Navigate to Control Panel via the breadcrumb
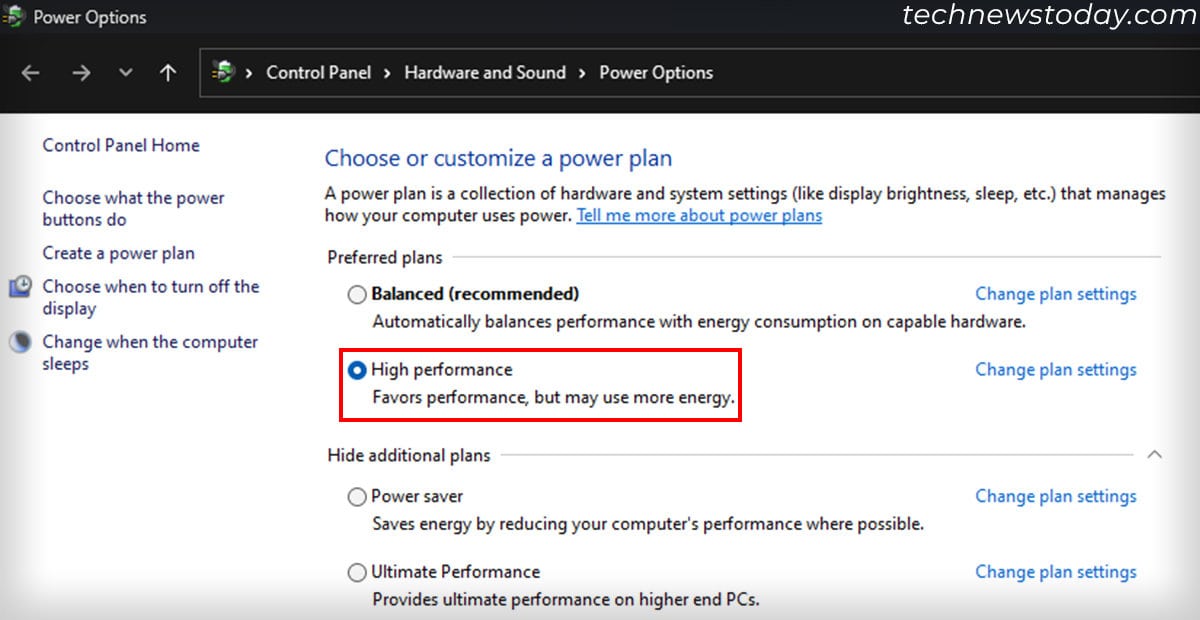This screenshot has width=1200, height=620. pos(318,72)
